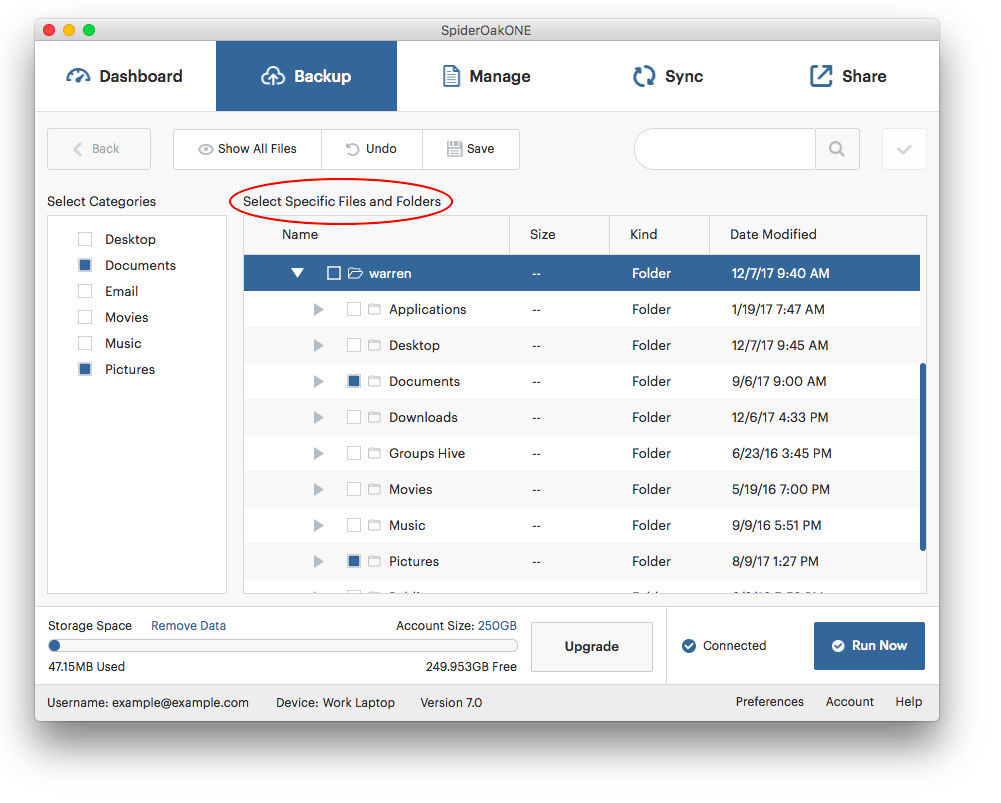Image resolution: width=1001 pixels, height=803 pixels.
Task: Click the storage space usage bar
Action: 283,646
